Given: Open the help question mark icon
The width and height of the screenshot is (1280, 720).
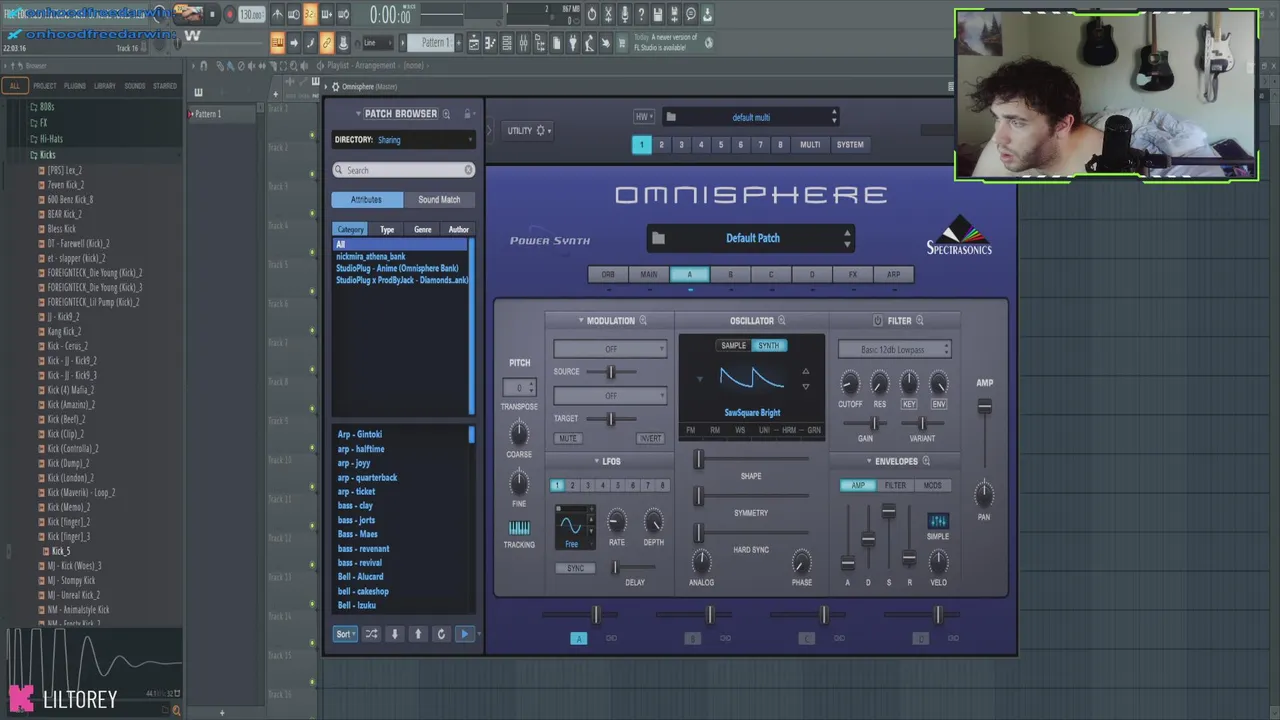Looking at the screenshot, I should pyautogui.click(x=641, y=14).
